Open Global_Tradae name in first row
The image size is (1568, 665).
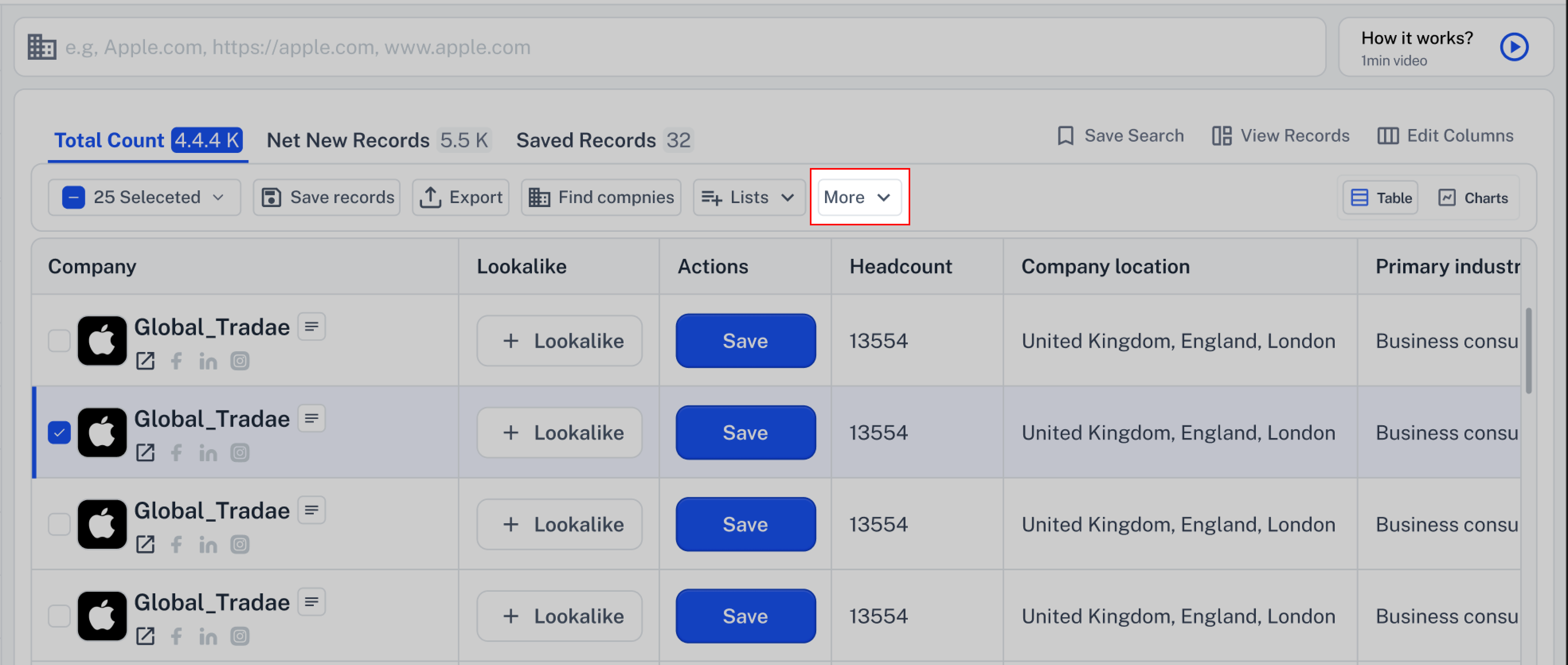(x=212, y=327)
